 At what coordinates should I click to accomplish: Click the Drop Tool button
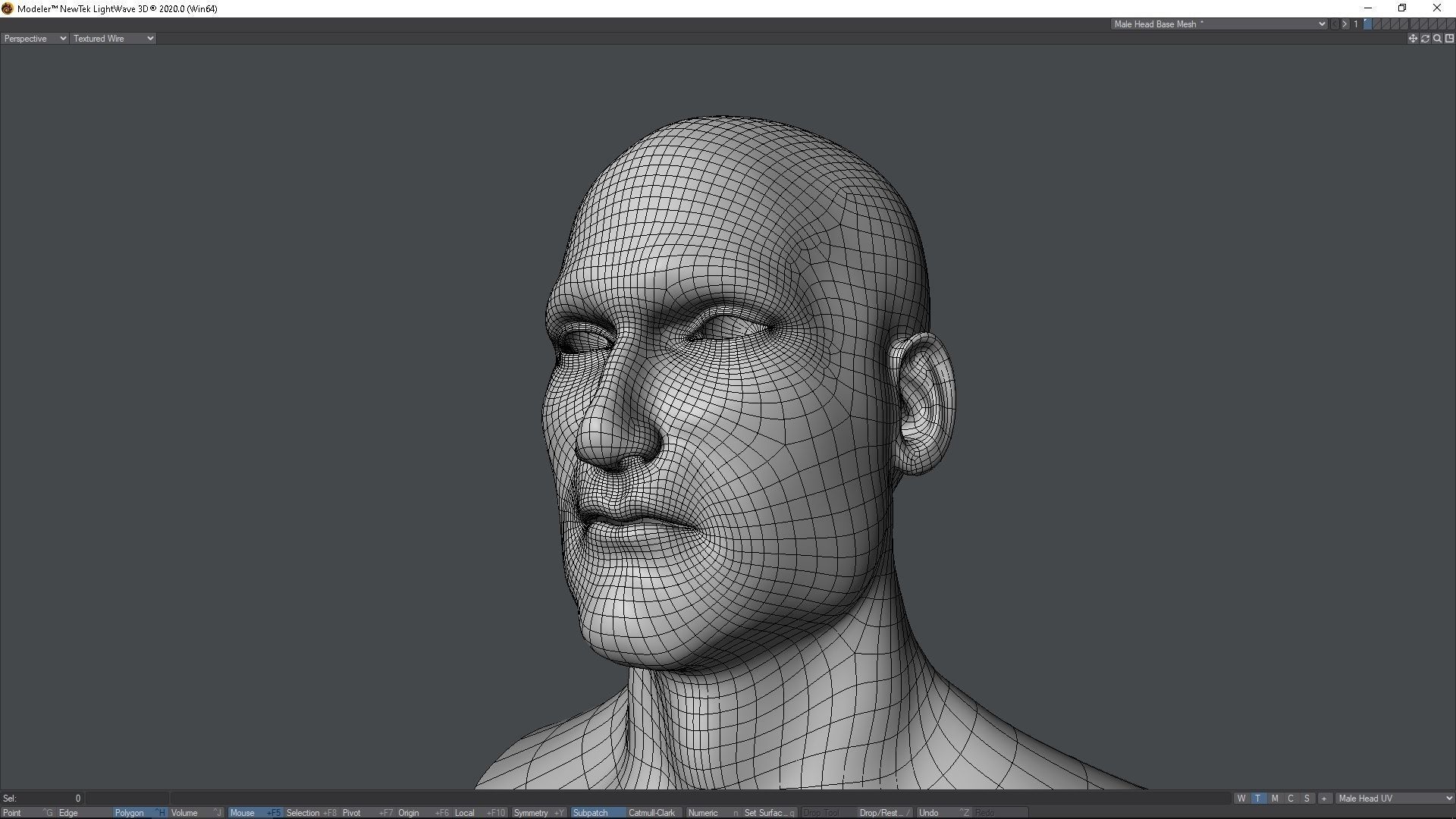click(828, 813)
